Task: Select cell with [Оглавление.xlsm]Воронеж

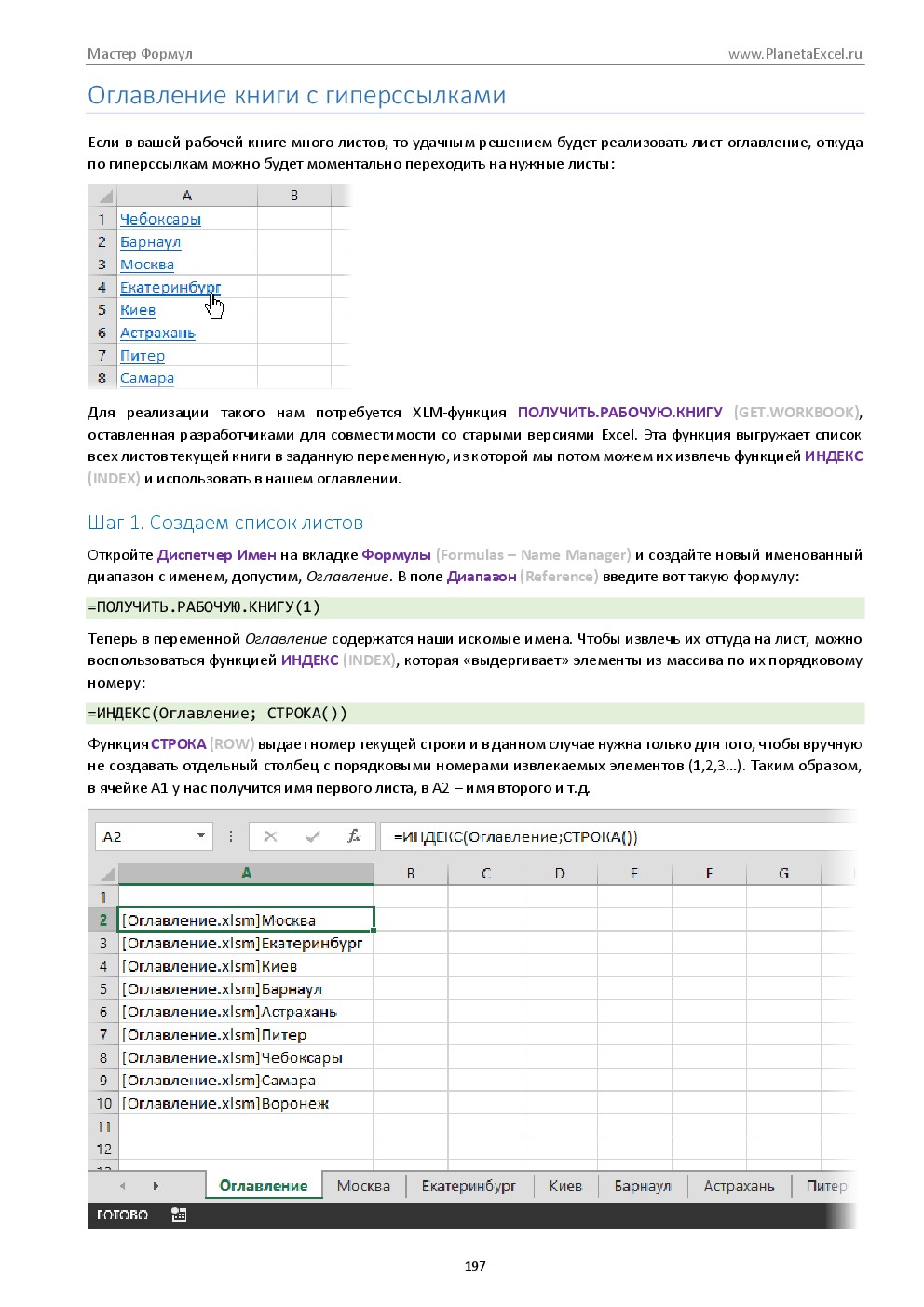Action: (246, 1103)
